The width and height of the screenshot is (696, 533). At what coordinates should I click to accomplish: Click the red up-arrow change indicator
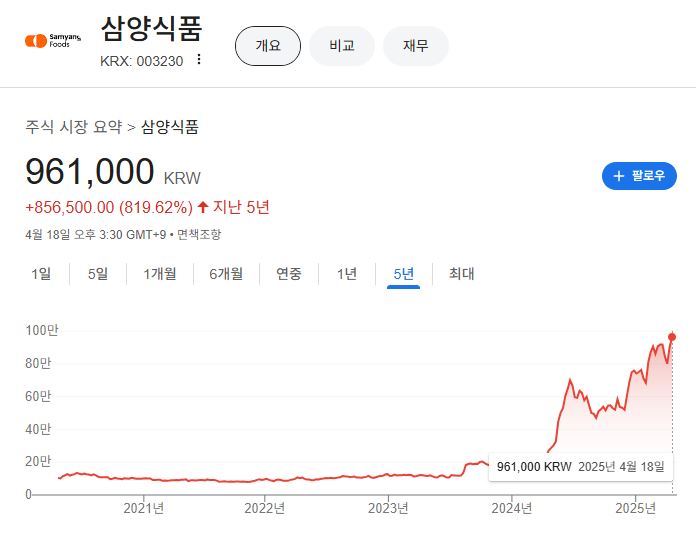point(203,207)
